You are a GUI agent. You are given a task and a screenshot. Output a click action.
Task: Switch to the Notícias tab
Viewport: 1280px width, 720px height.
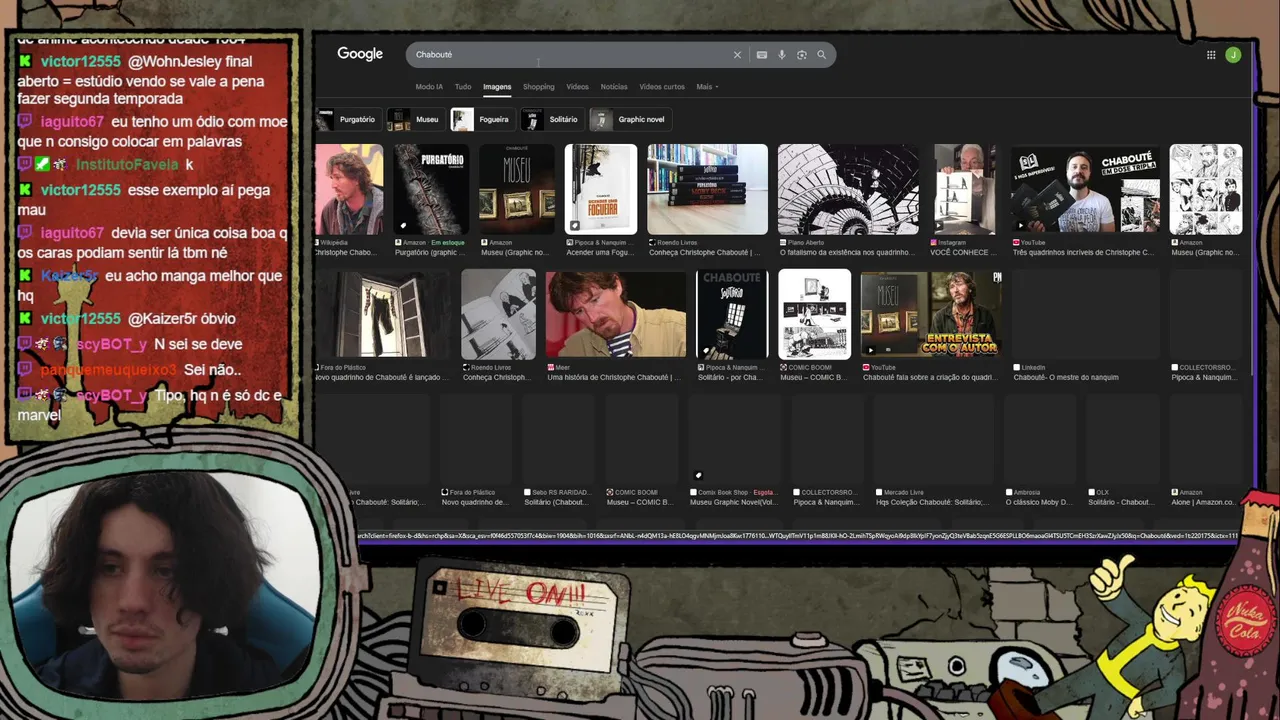pos(614,87)
